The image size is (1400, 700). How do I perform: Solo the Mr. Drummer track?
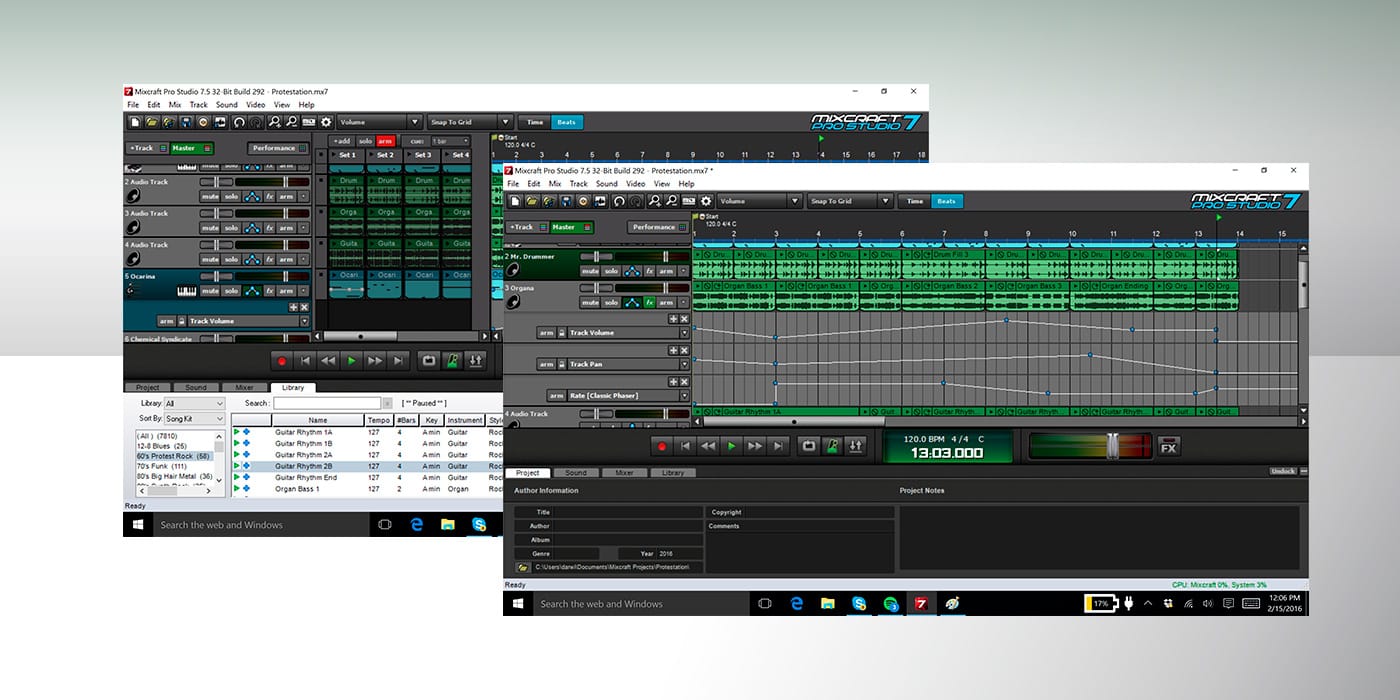pos(611,271)
